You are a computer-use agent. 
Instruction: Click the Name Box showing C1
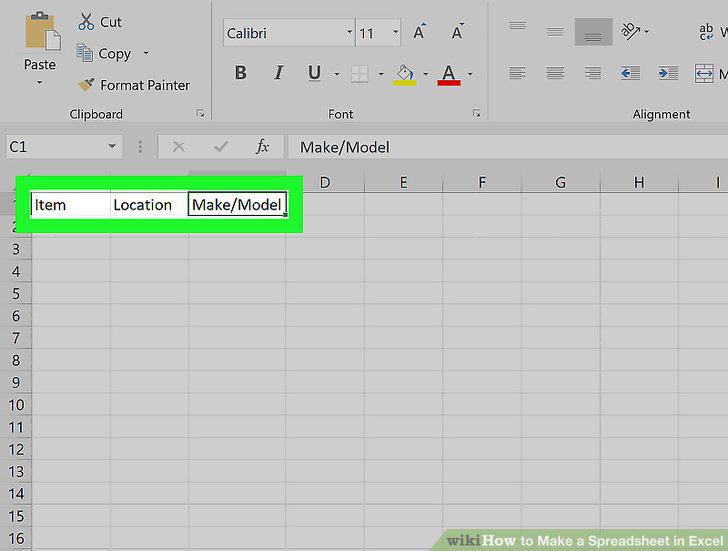click(56, 147)
